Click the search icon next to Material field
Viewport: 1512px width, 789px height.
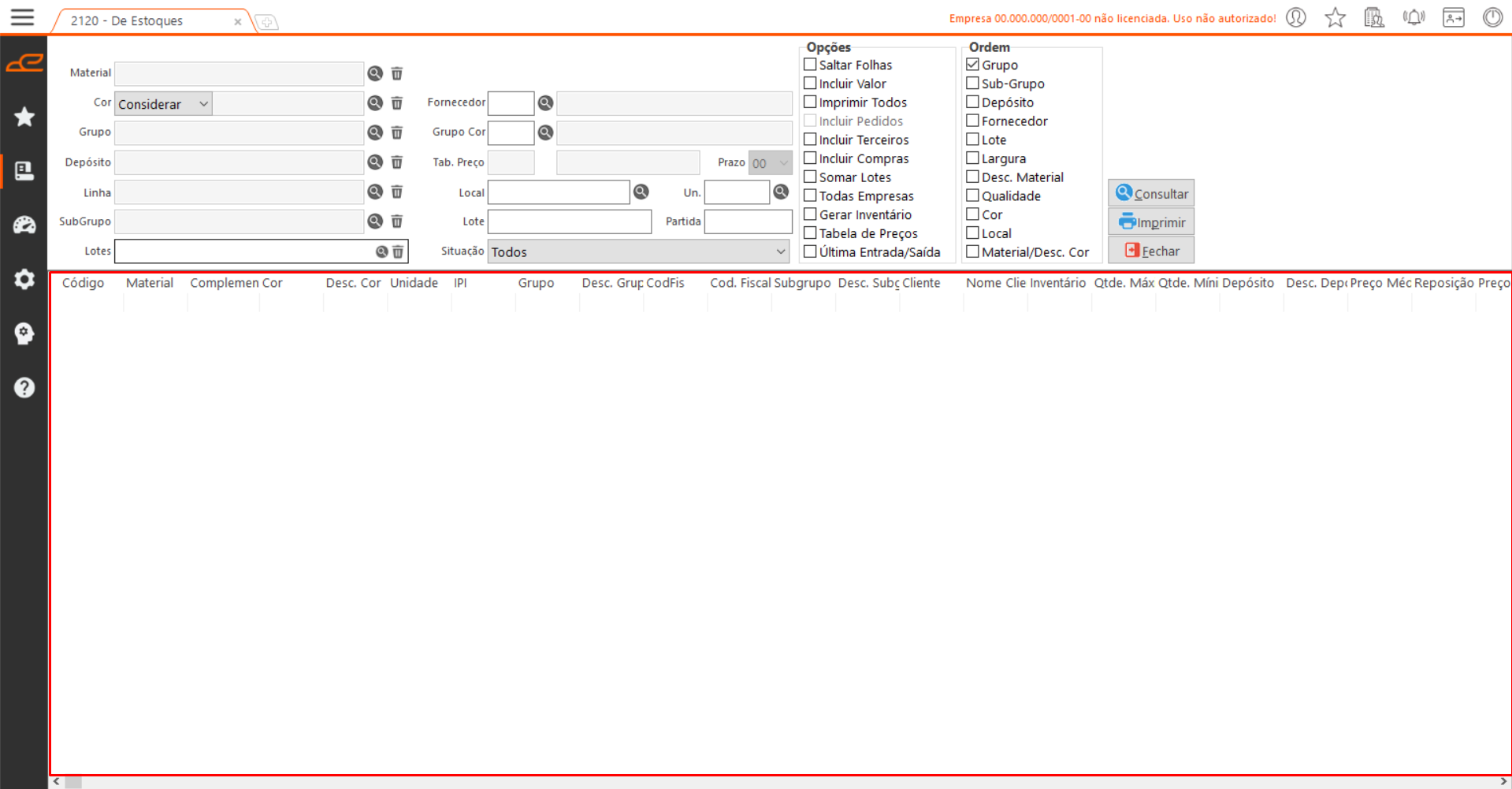(x=375, y=73)
